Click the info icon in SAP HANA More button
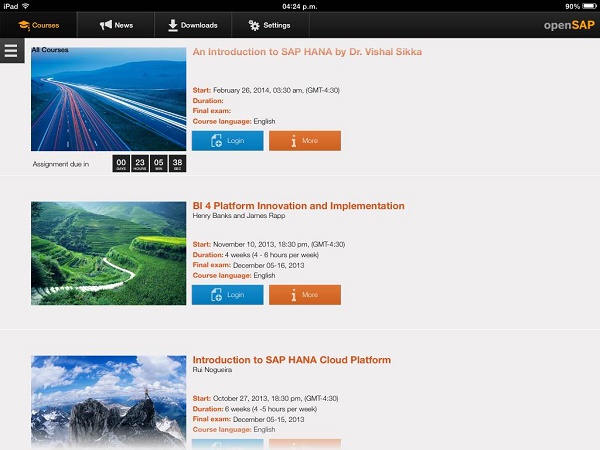The image size is (600, 450). [293, 141]
